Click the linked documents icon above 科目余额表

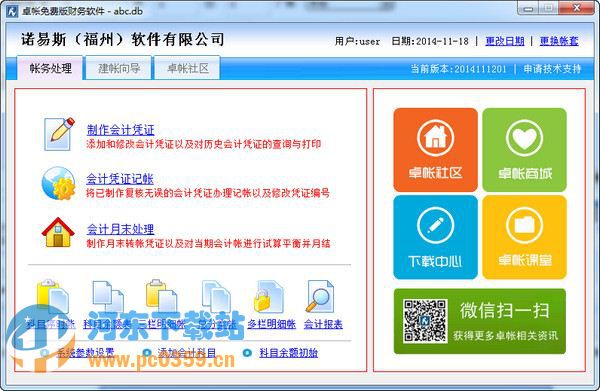tap(108, 297)
